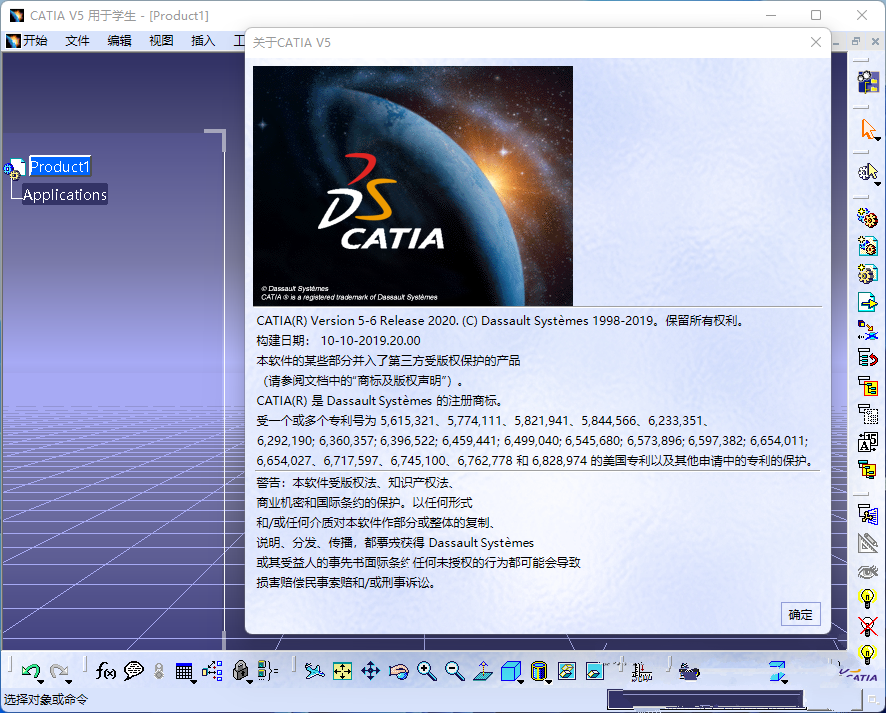Click the Product Structure workbench icon

[x=868, y=82]
